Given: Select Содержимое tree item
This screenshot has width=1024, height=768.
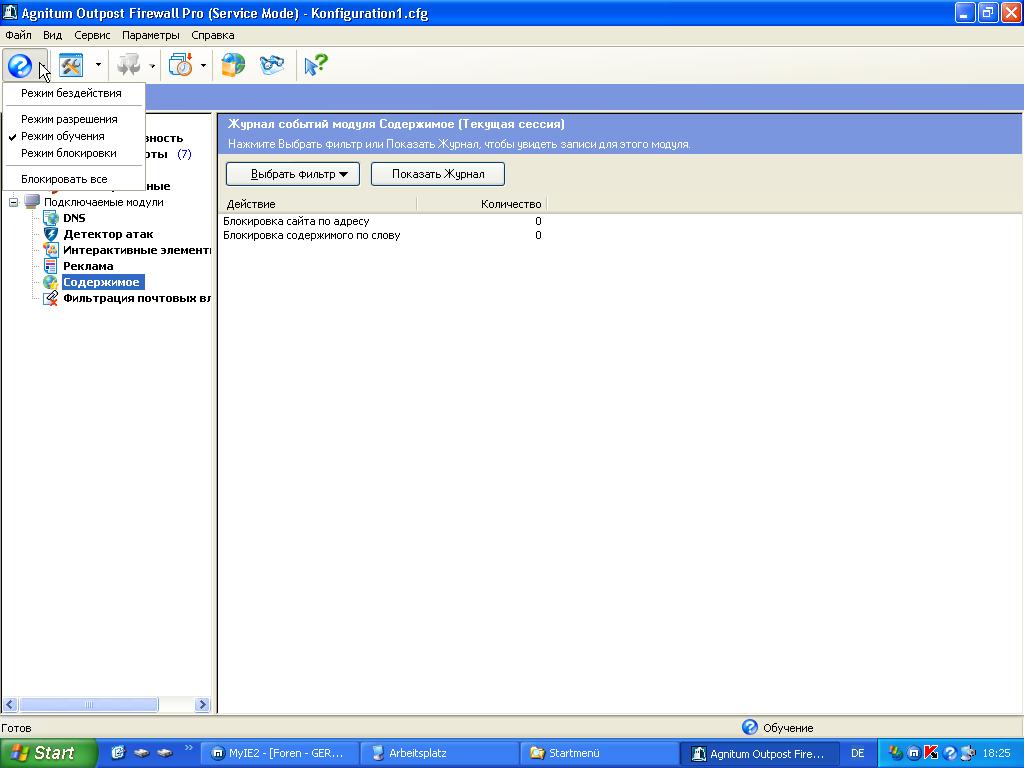Looking at the screenshot, I should (103, 282).
